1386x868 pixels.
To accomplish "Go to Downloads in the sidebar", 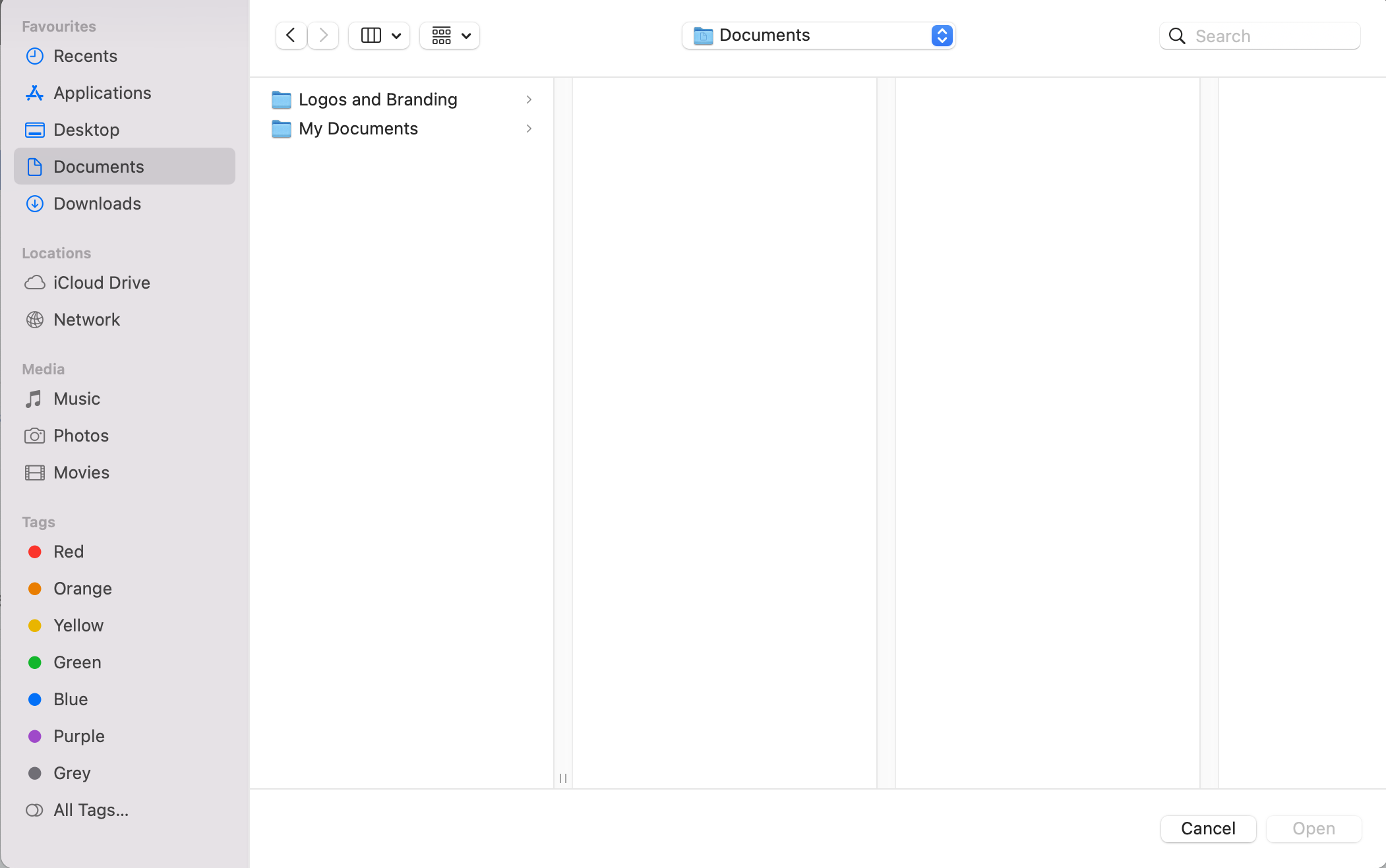I will (97, 204).
